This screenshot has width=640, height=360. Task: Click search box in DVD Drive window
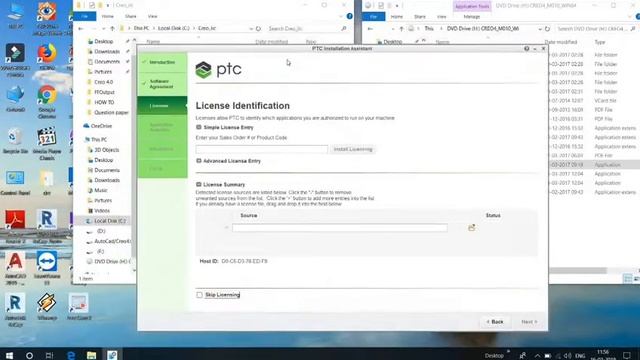click(596, 29)
